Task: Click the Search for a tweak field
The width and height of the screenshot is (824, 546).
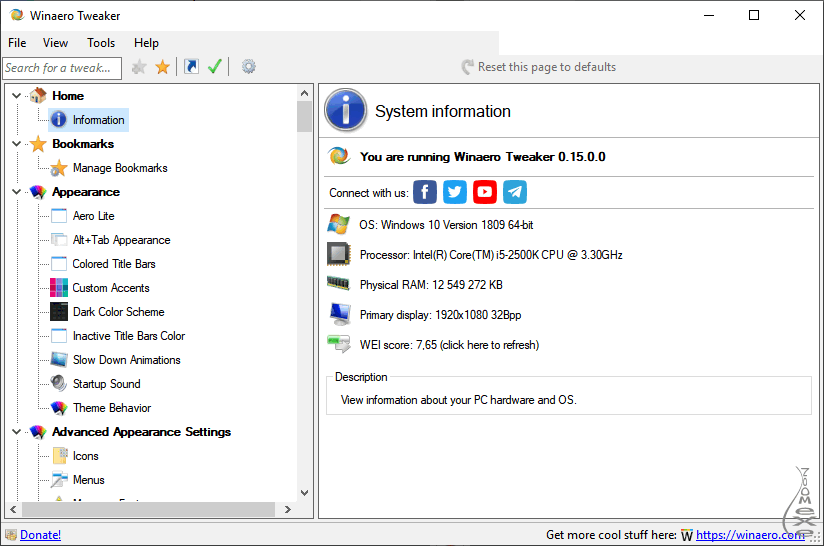Action: click(x=61, y=68)
